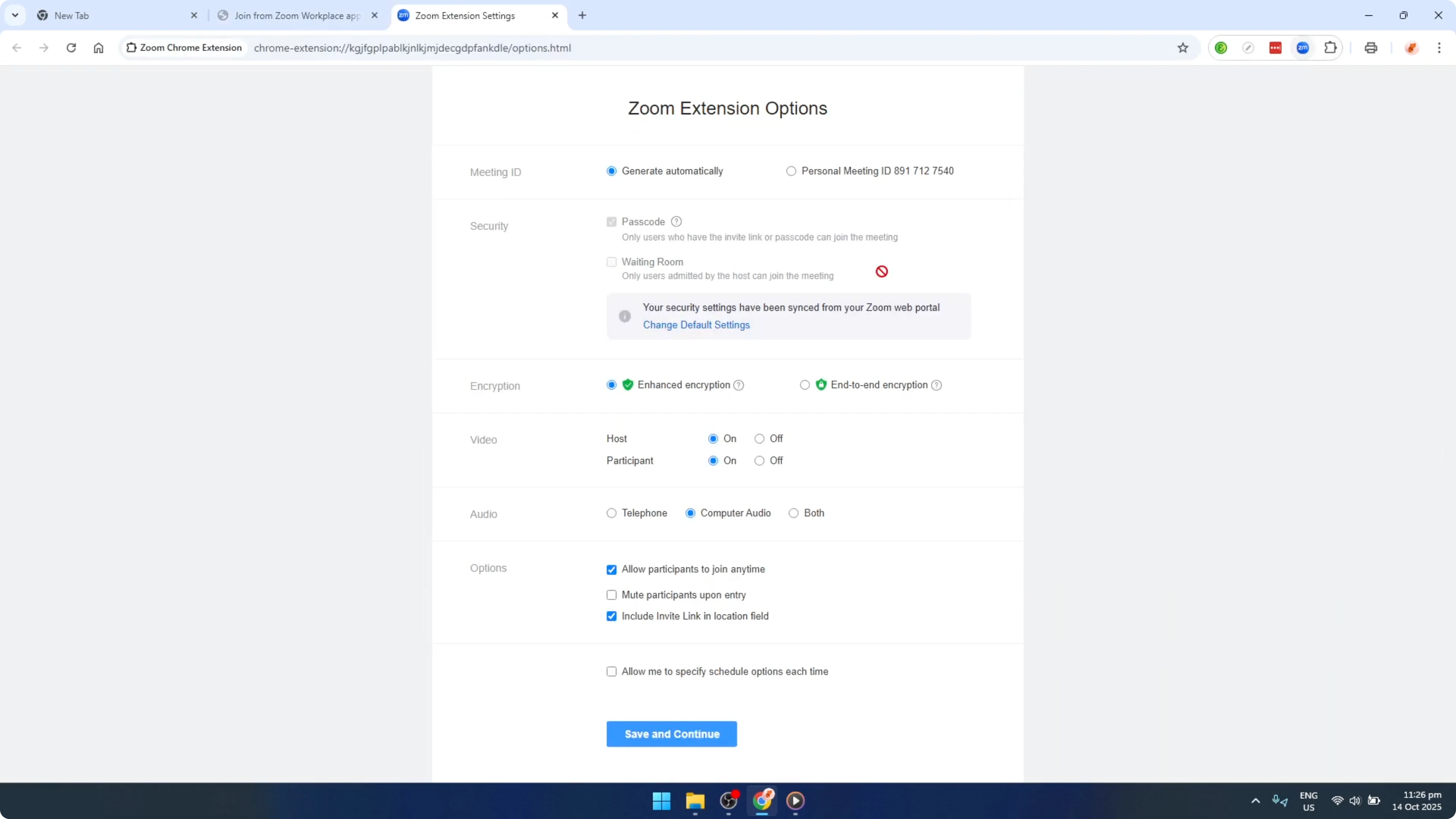This screenshot has height=819, width=1456.
Task: Open the Zoom extension toolbar icon
Action: (x=1303, y=48)
